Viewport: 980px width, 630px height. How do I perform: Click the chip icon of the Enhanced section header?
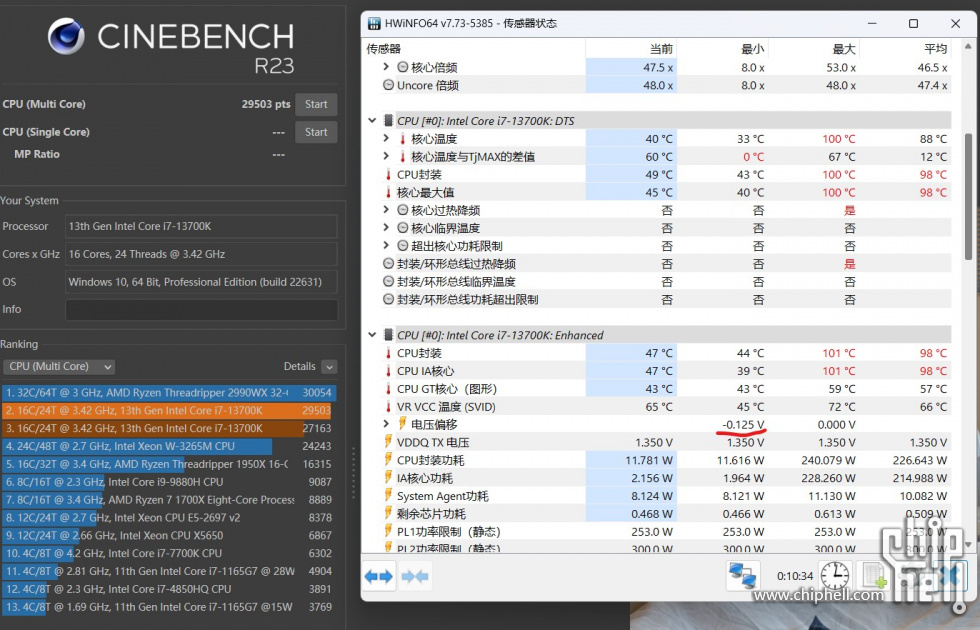pyautogui.click(x=388, y=335)
